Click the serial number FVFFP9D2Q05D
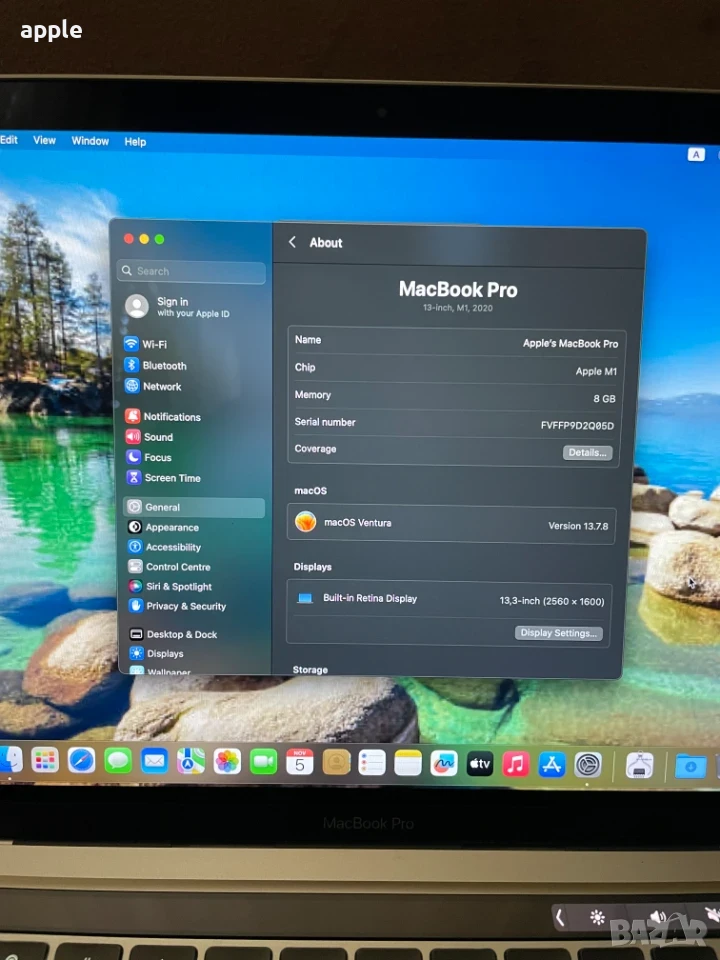Image resolution: width=720 pixels, height=960 pixels. point(577,426)
